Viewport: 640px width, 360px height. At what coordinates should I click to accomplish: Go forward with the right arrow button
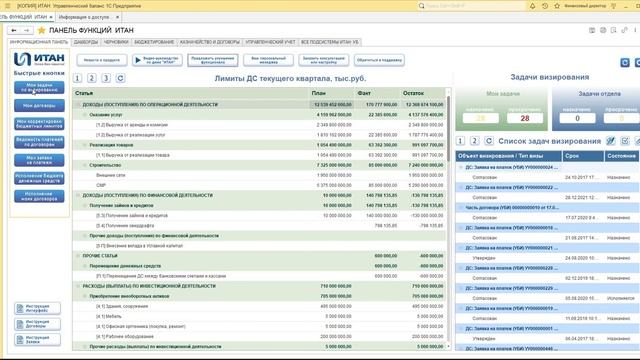26,30
